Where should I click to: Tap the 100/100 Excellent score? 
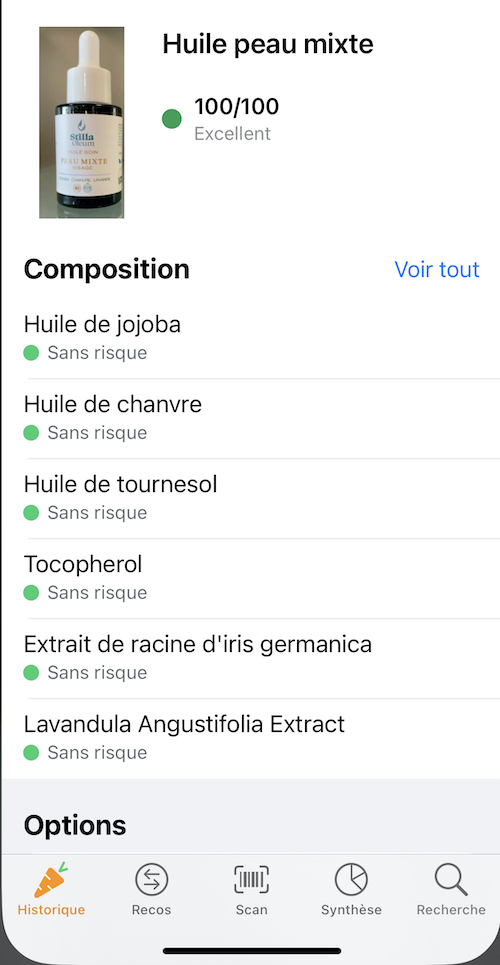236,119
